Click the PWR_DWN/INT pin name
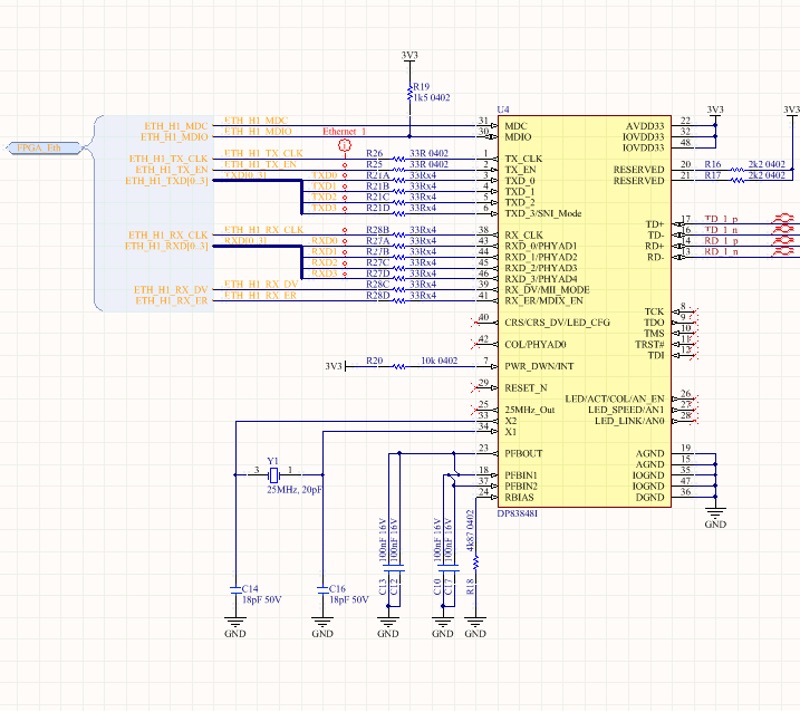 539,367
